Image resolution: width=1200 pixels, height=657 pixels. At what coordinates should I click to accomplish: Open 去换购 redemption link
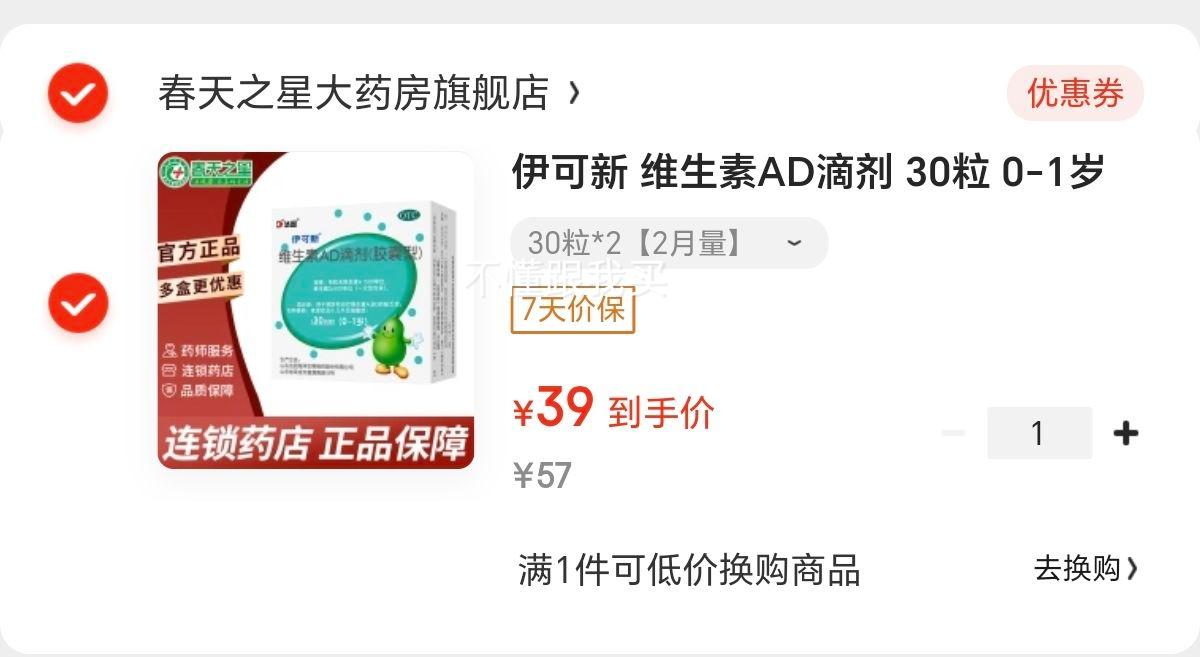tap(1077, 569)
